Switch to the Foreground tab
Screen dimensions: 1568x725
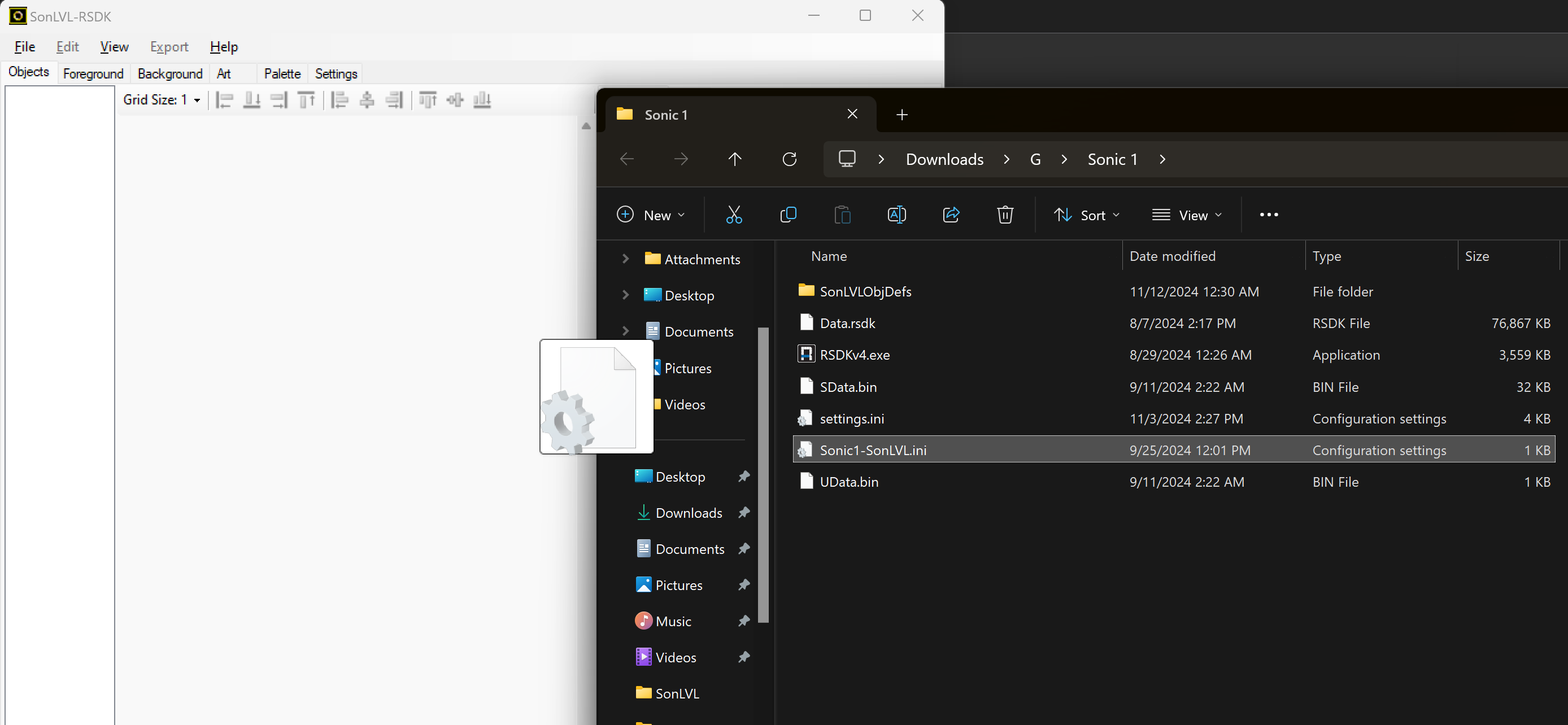pyautogui.click(x=93, y=73)
